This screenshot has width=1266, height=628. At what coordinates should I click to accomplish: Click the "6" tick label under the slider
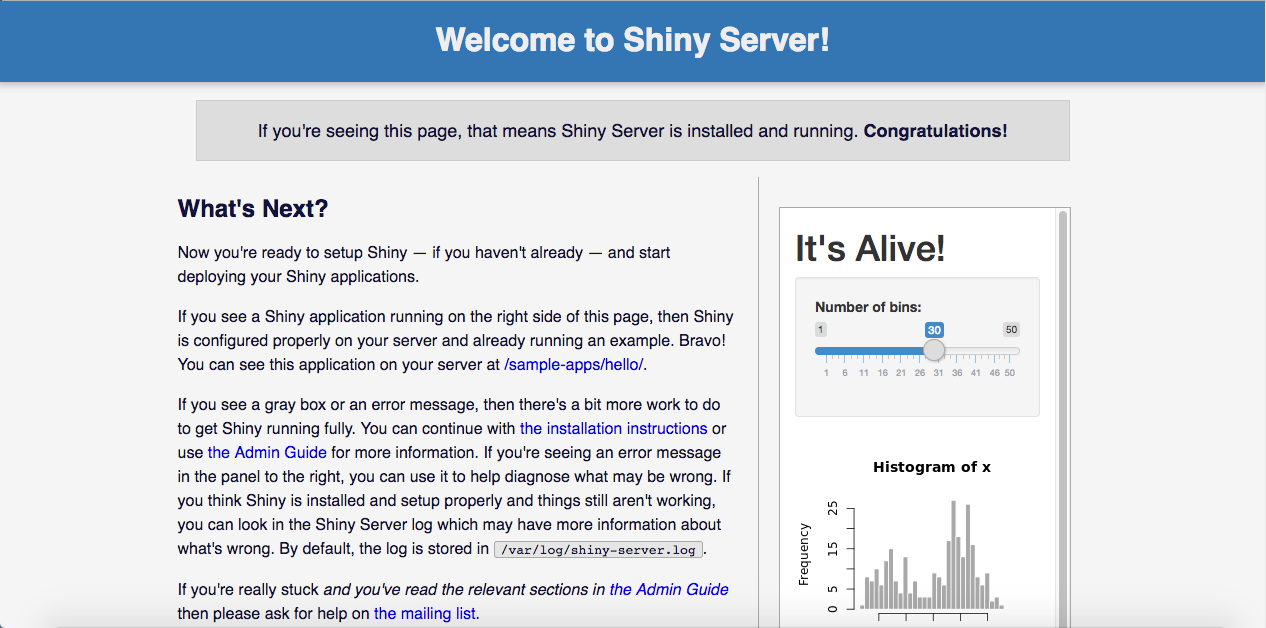point(845,373)
